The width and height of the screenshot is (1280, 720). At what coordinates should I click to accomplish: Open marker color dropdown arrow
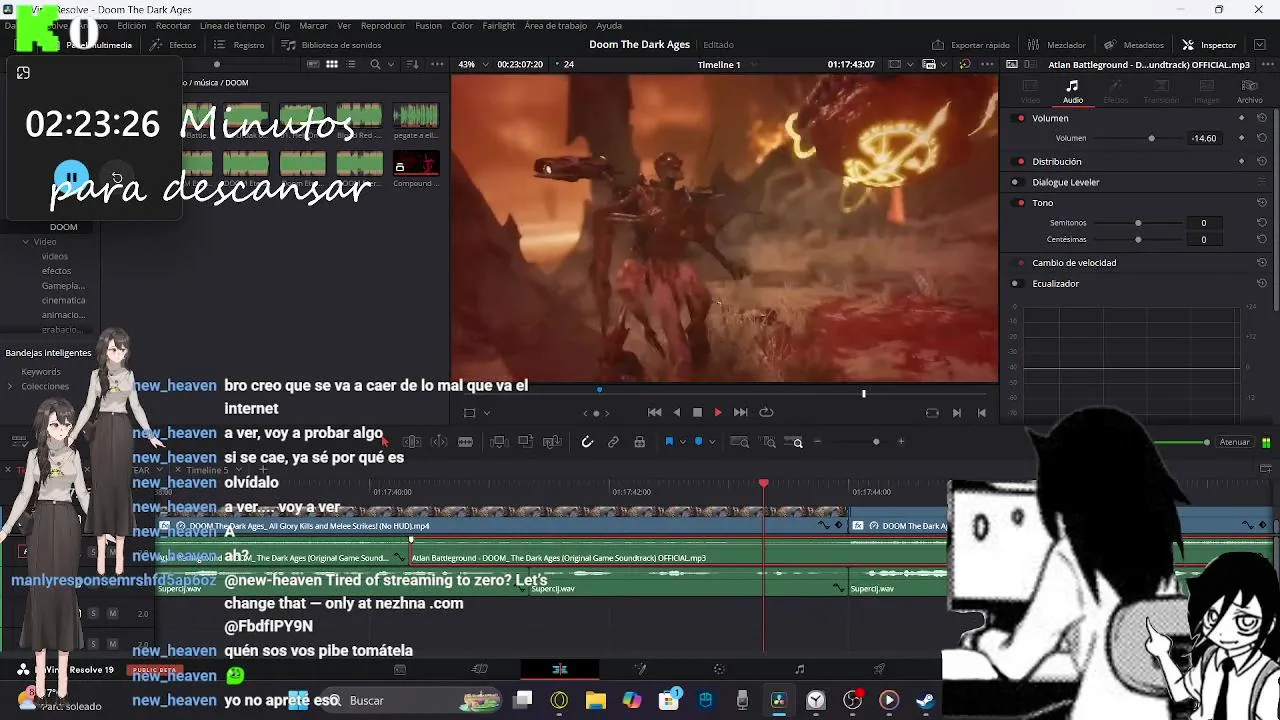[x=711, y=442]
